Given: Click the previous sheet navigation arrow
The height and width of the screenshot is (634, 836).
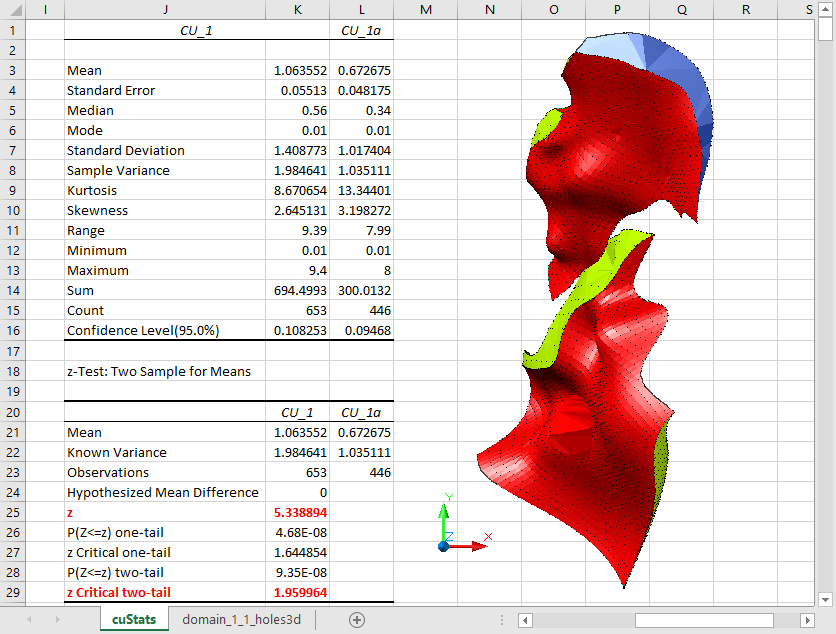Looking at the screenshot, I should click(29, 620).
